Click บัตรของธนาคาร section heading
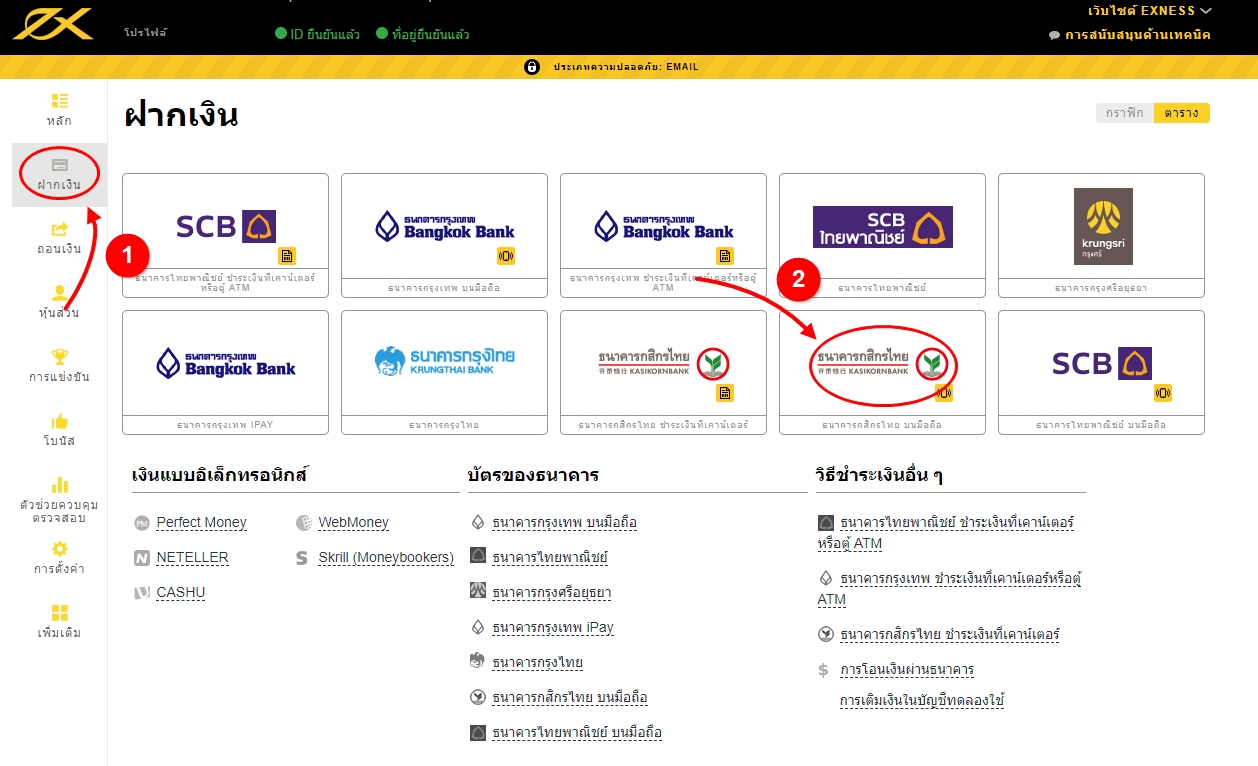1258x766 pixels. tap(533, 475)
